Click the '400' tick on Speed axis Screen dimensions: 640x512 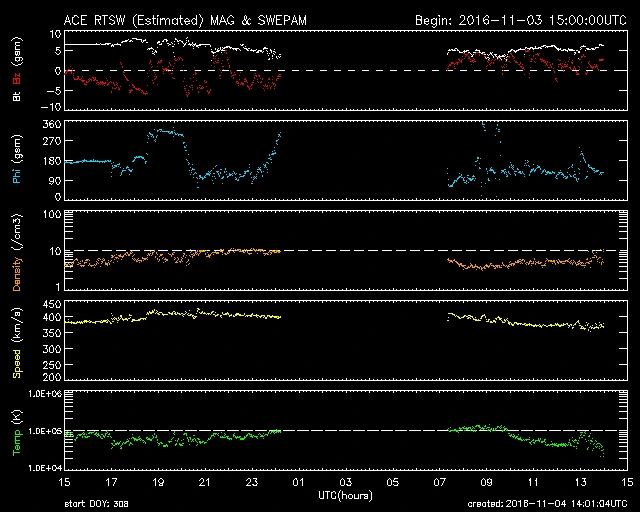click(52, 317)
